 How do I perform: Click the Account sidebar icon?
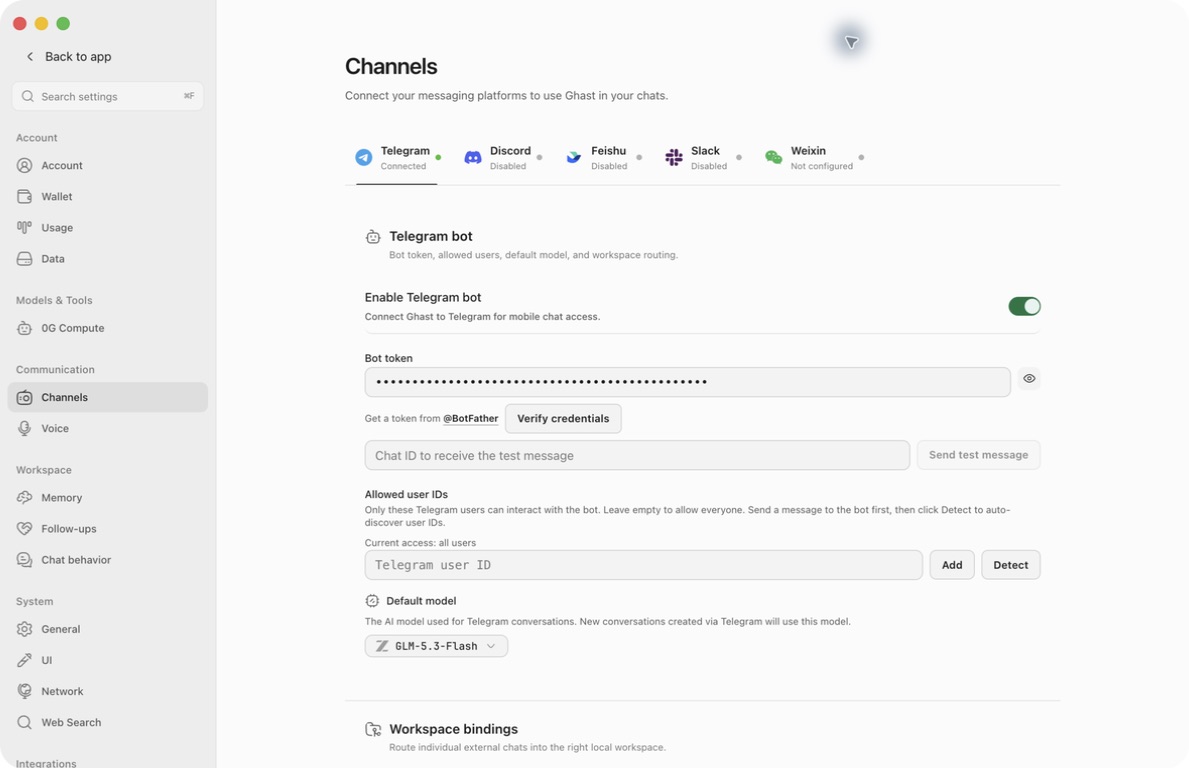point(24,165)
